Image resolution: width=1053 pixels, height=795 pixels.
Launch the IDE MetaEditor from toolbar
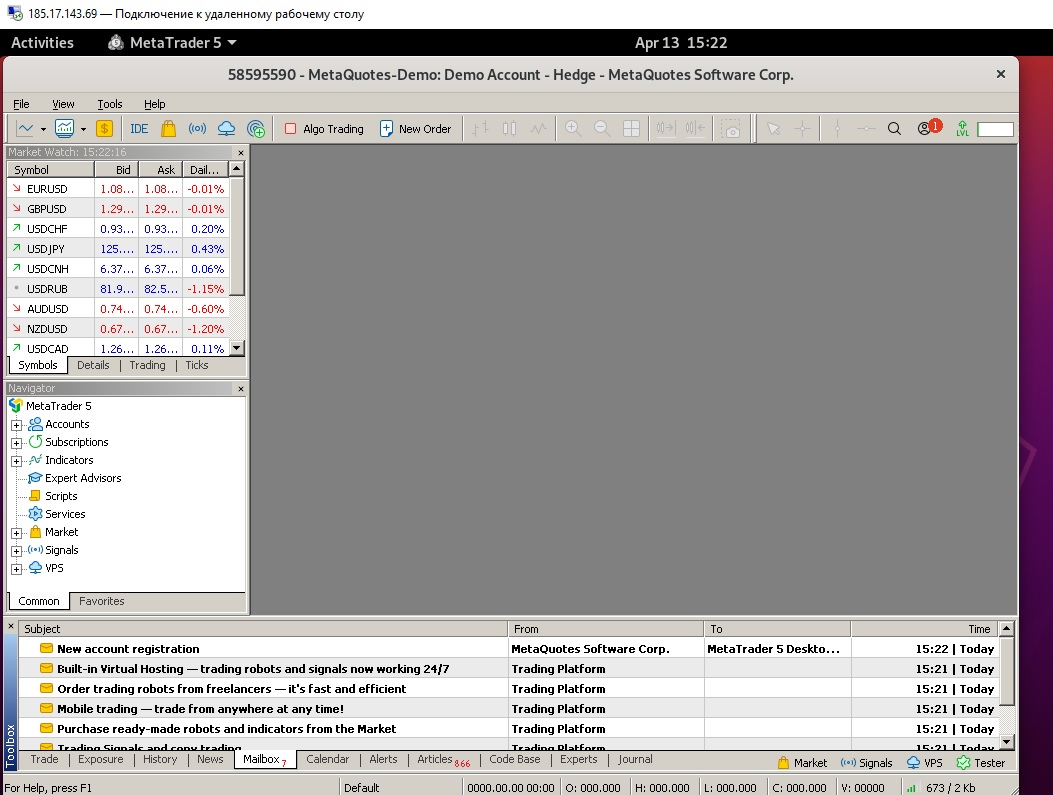pyautogui.click(x=139, y=128)
